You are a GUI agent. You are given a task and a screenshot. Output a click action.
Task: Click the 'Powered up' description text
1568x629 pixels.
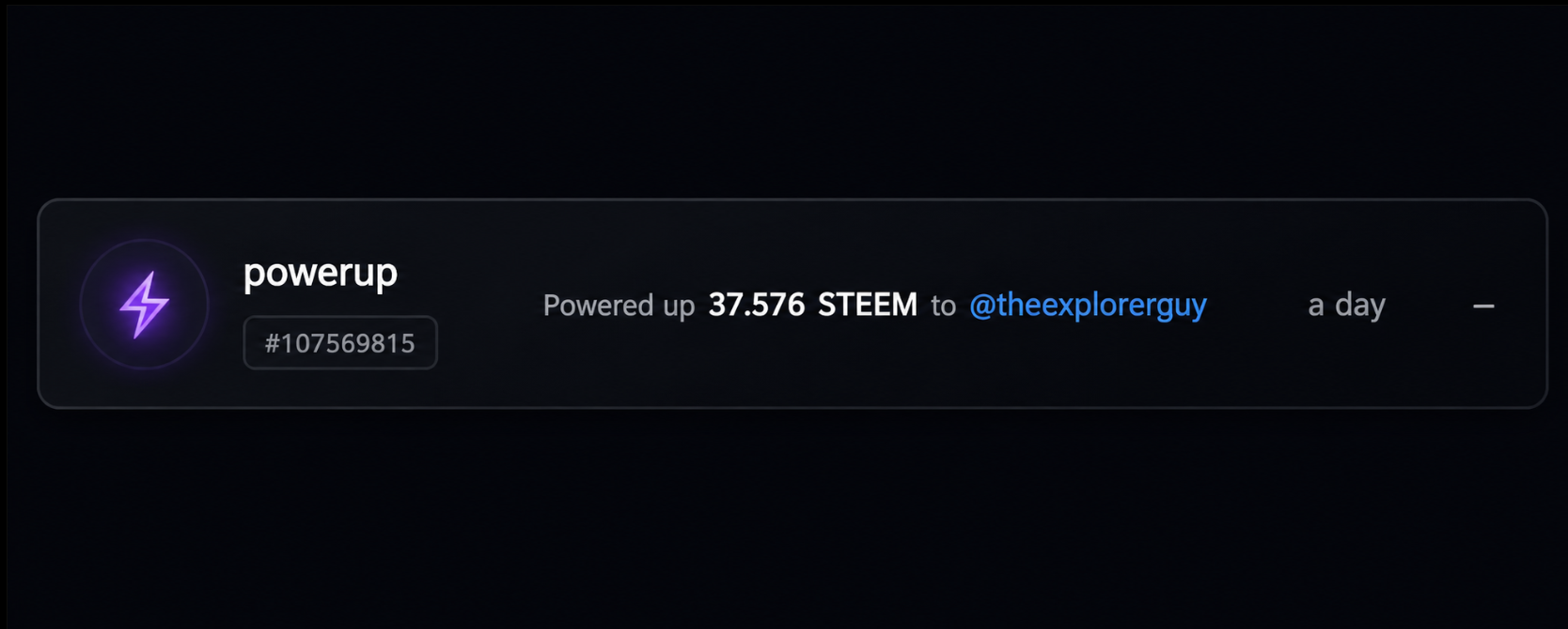click(x=619, y=306)
